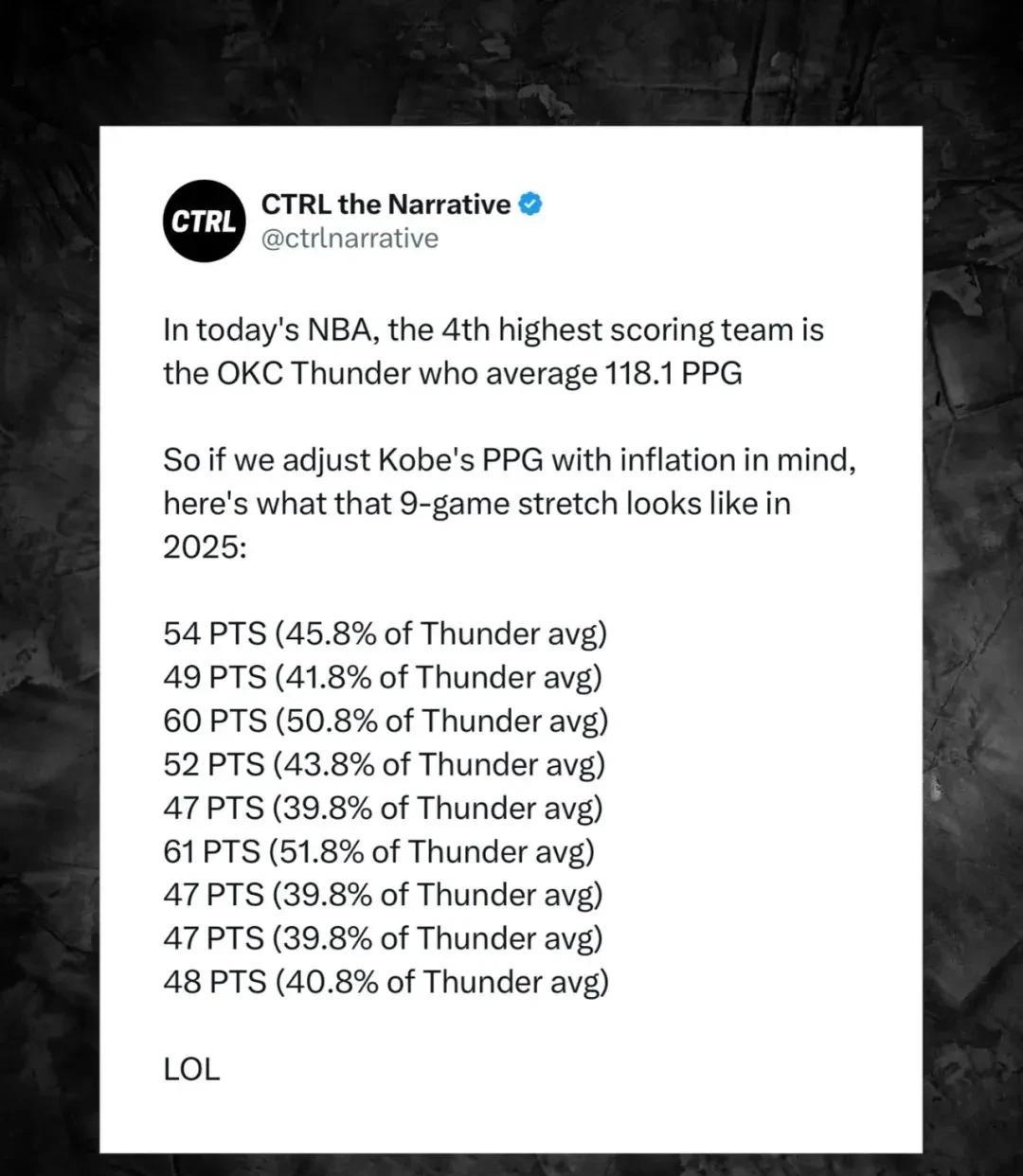The height and width of the screenshot is (1176, 1023).
Task: Select the 60 PTS stat line
Action: pyautogui.click(x=386, y=721)
